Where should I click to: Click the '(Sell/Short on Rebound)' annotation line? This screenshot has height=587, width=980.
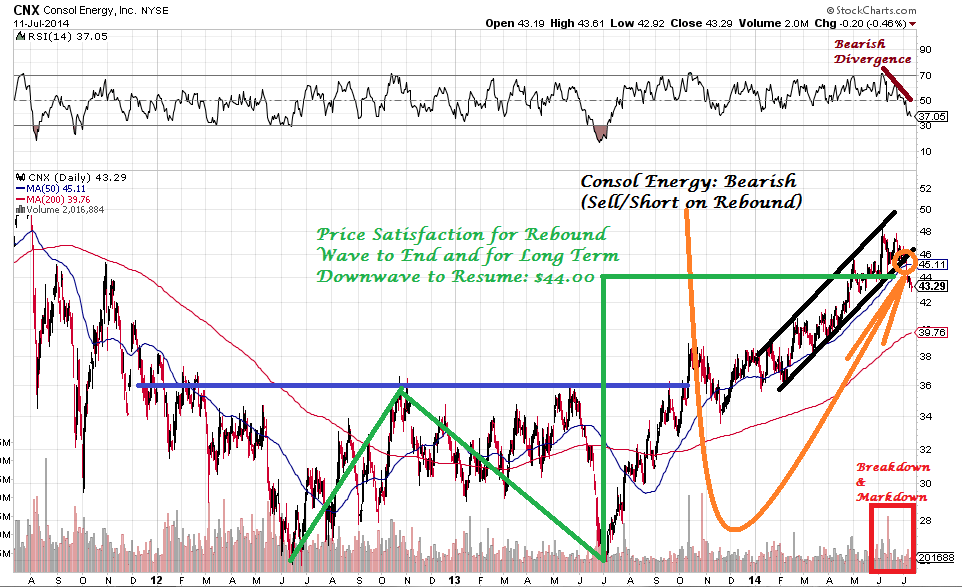(691, 202)
